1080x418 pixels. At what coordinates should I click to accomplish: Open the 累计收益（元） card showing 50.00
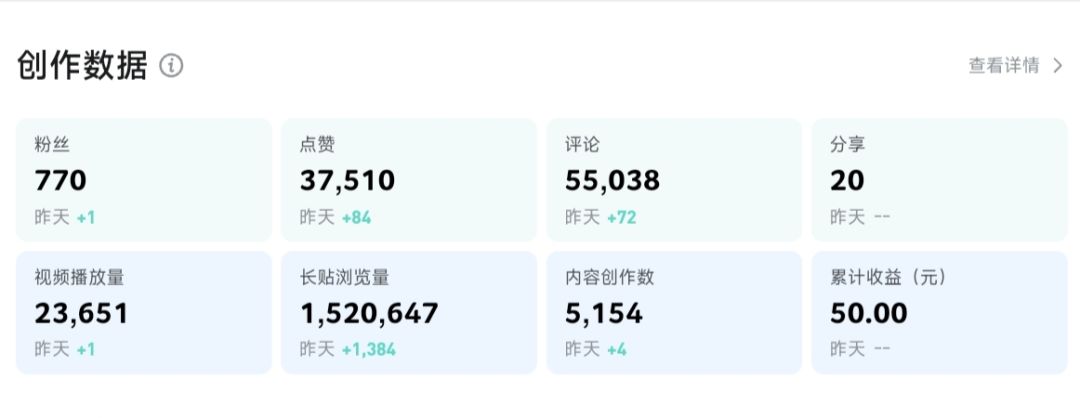939,313
